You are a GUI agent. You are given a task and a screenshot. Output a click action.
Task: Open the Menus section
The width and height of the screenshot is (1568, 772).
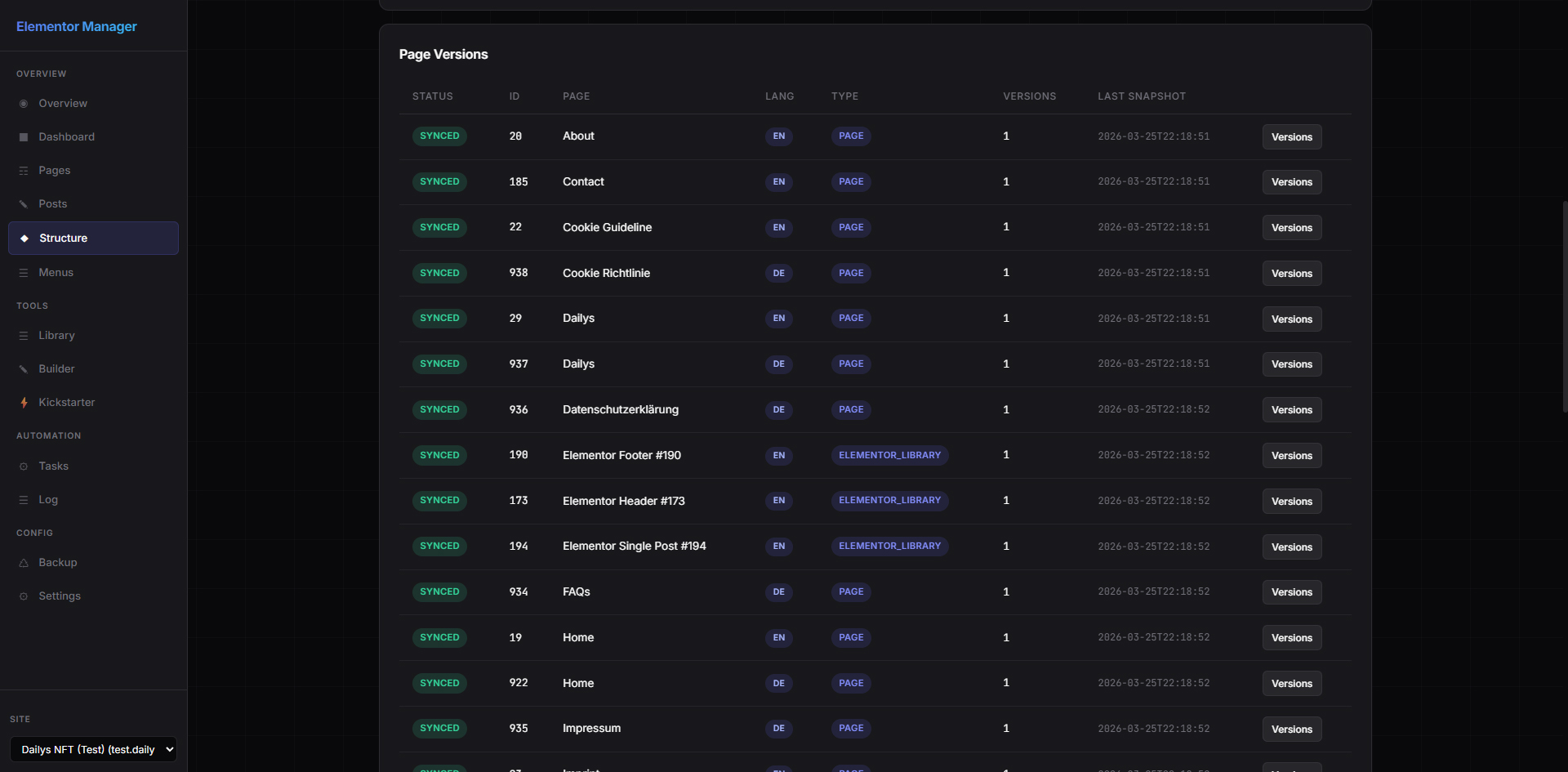pos(56,273)
